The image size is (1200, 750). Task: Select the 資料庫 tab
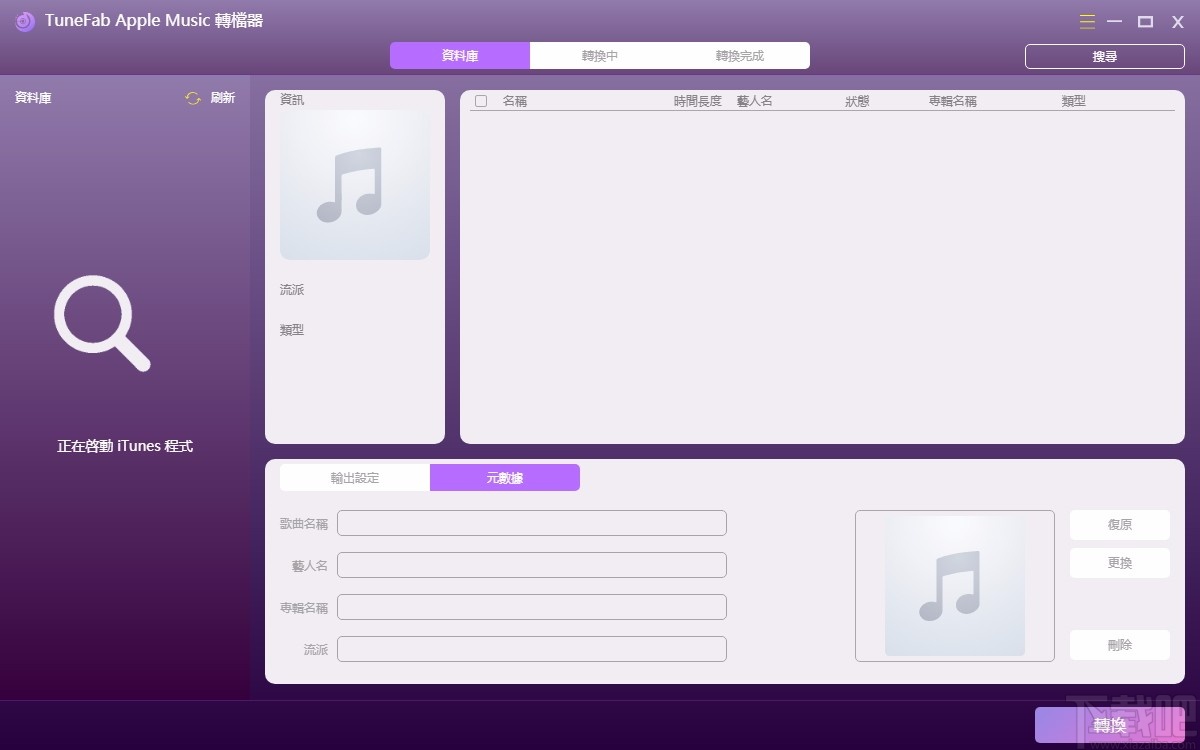click(460, 55)
